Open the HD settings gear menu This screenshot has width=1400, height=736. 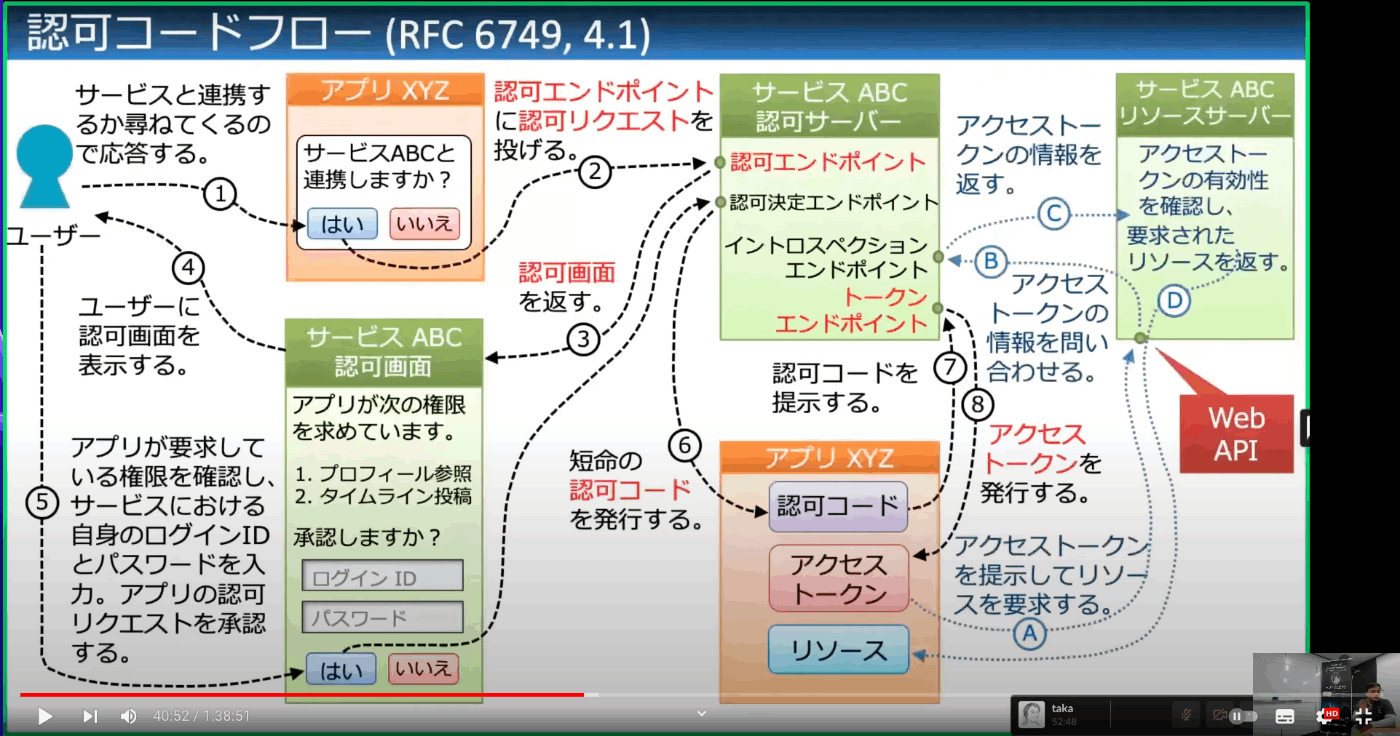1326,716
